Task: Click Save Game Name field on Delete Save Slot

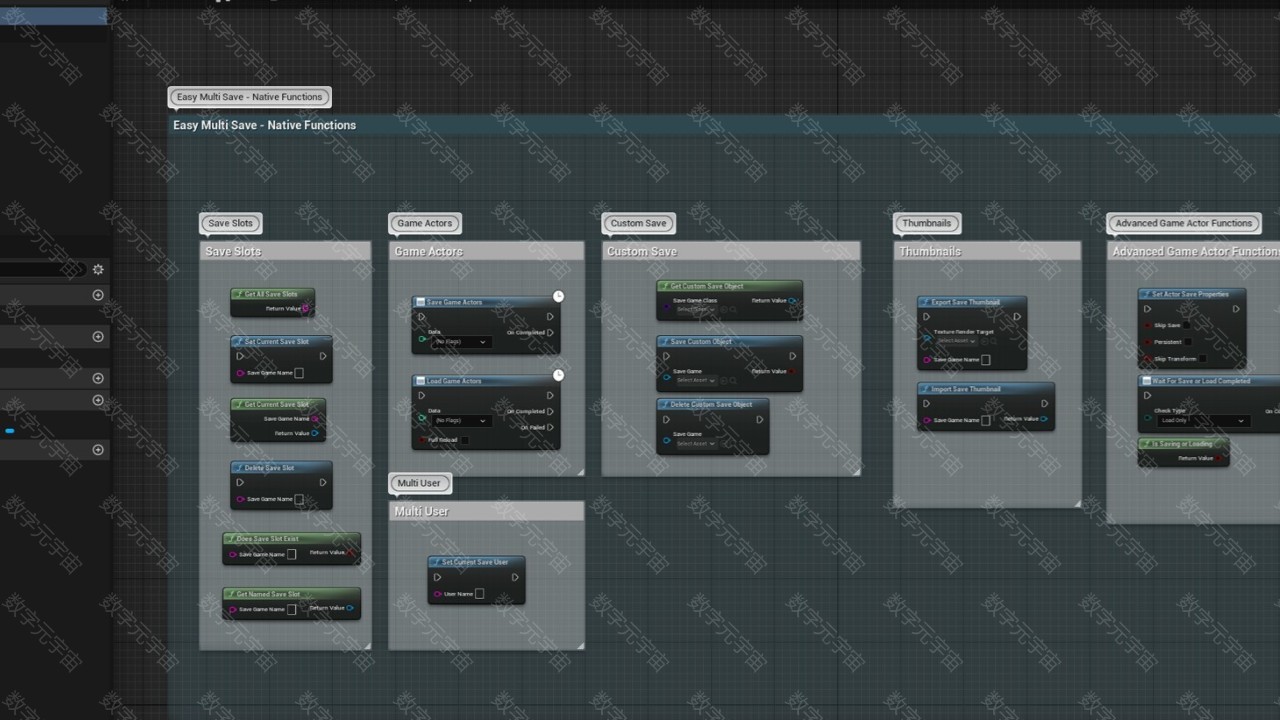Action: (x=299, y=499)
